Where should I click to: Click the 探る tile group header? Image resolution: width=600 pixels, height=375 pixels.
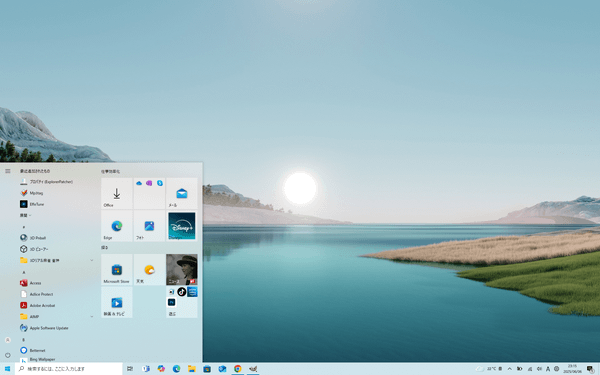[x=104, y=248]
